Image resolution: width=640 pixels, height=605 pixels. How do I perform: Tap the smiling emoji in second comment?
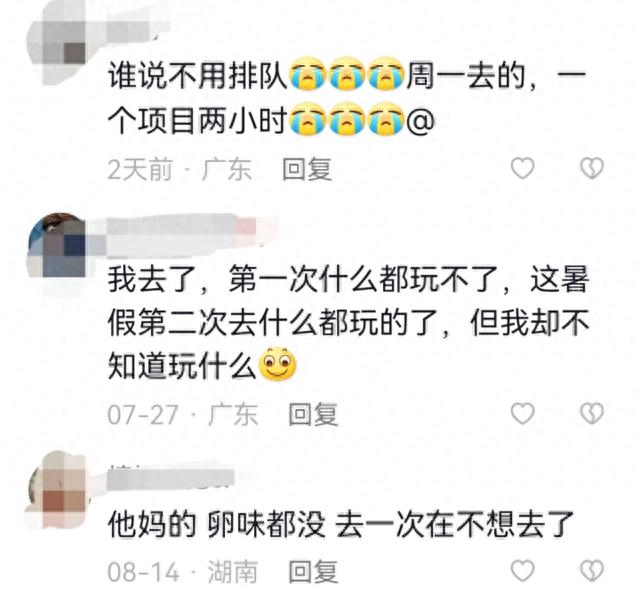[x=279, y=364]
